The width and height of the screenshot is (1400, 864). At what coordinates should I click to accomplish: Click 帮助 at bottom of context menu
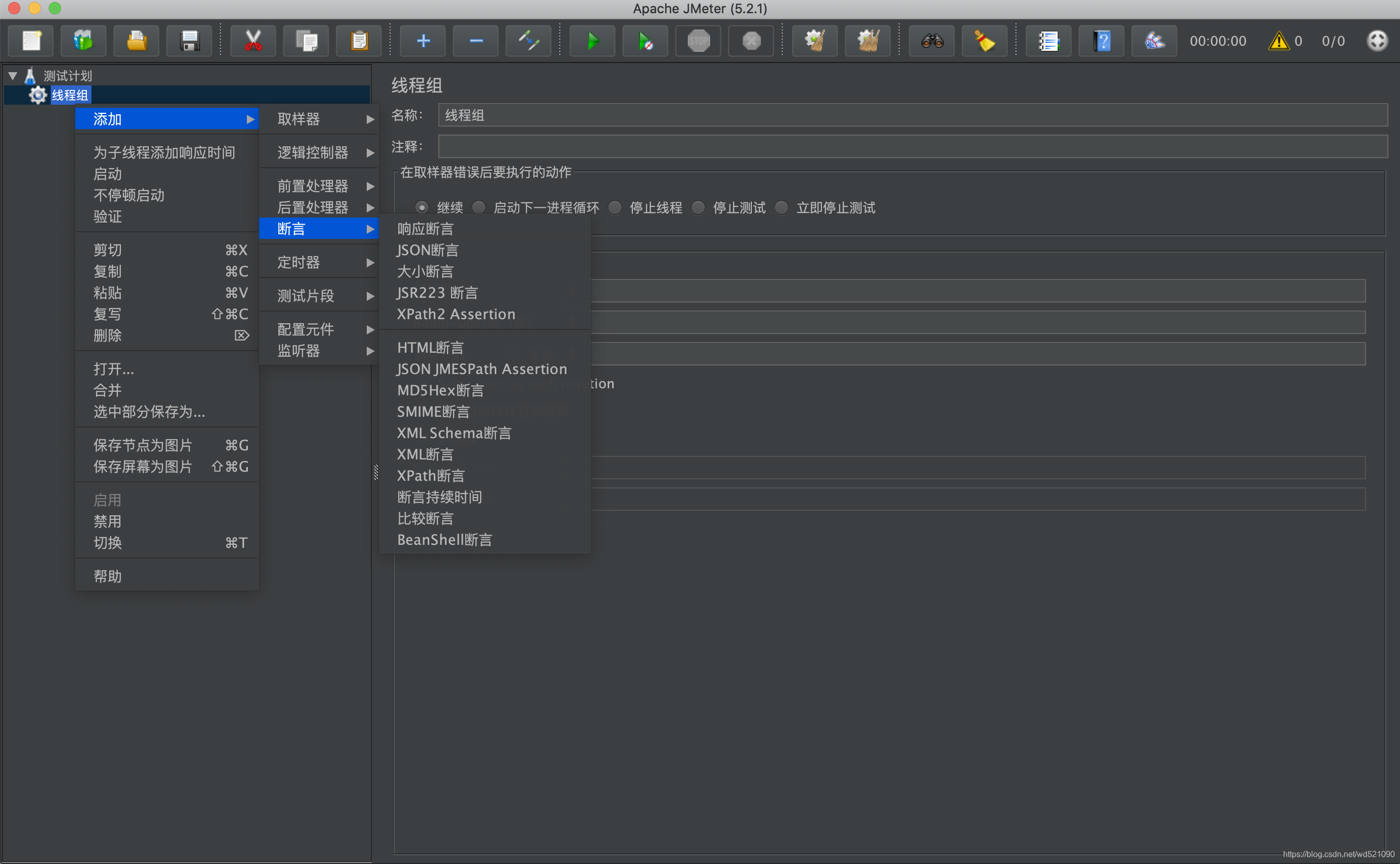coord(108,576)
